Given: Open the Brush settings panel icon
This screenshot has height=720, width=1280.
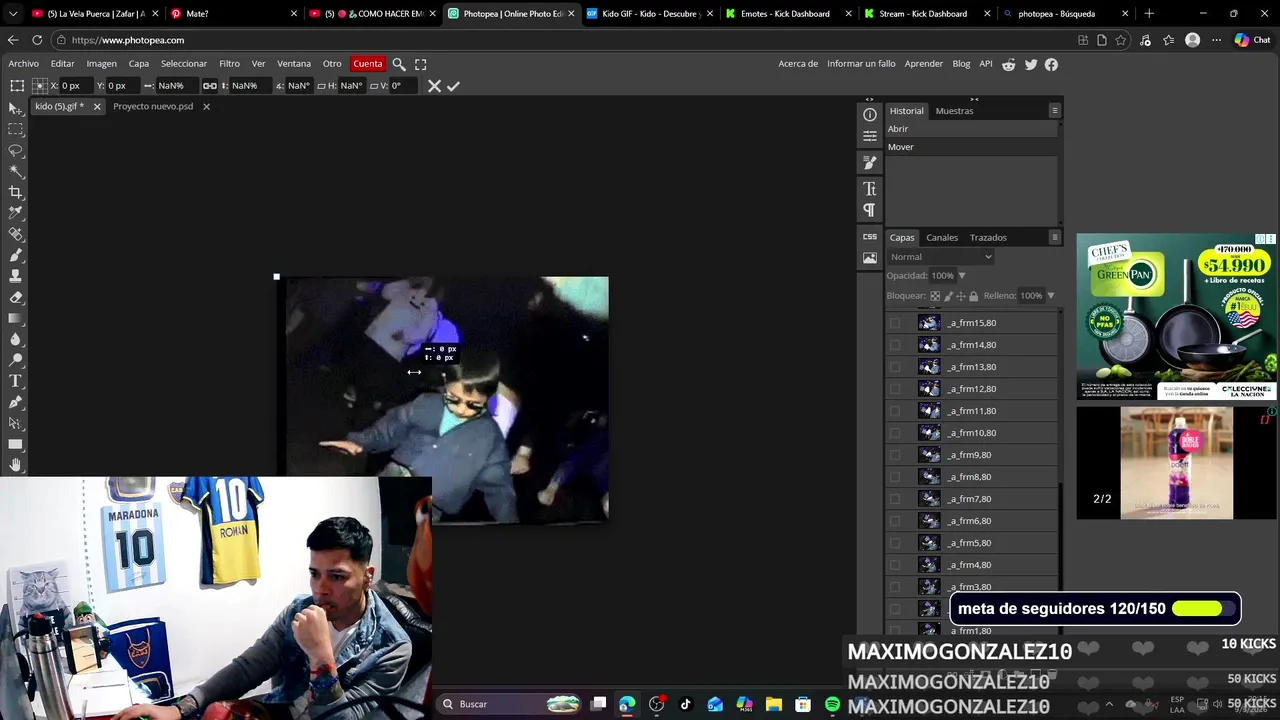Looking at the screenshot, I should pyautogui.click(x=870, y=162).
